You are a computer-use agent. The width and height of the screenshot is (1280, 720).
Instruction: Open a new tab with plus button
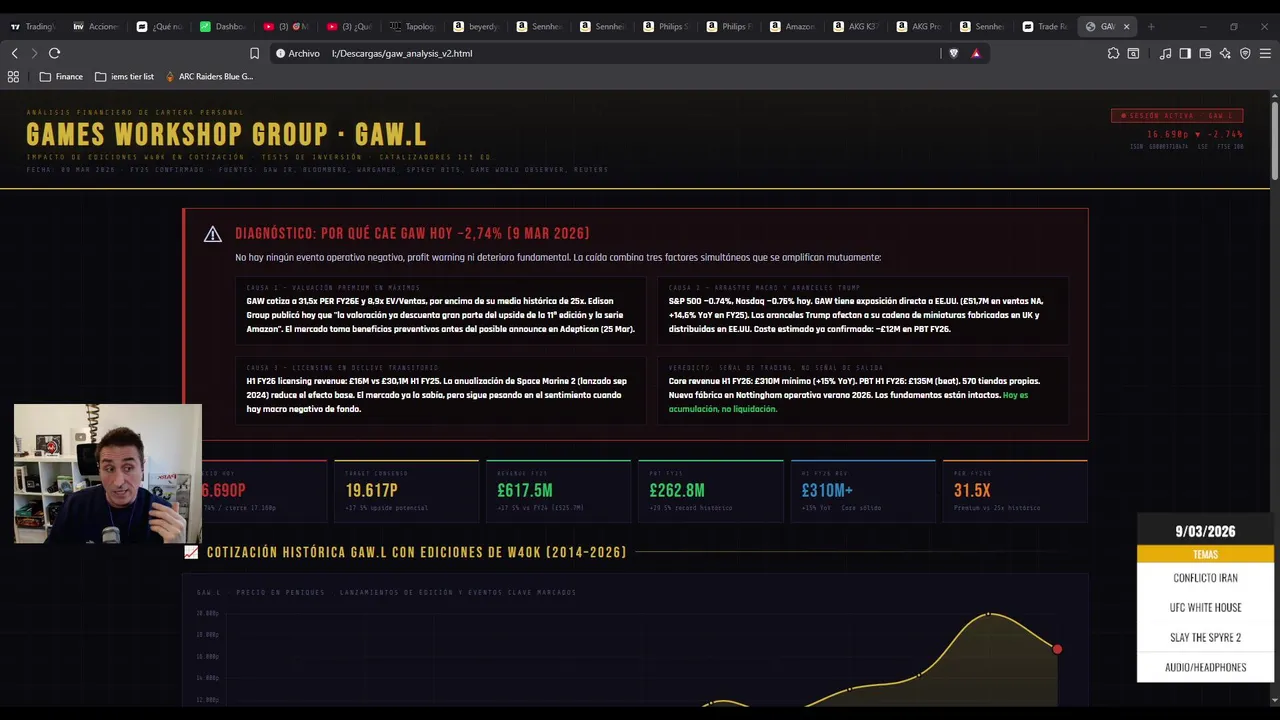point(1151,26)
